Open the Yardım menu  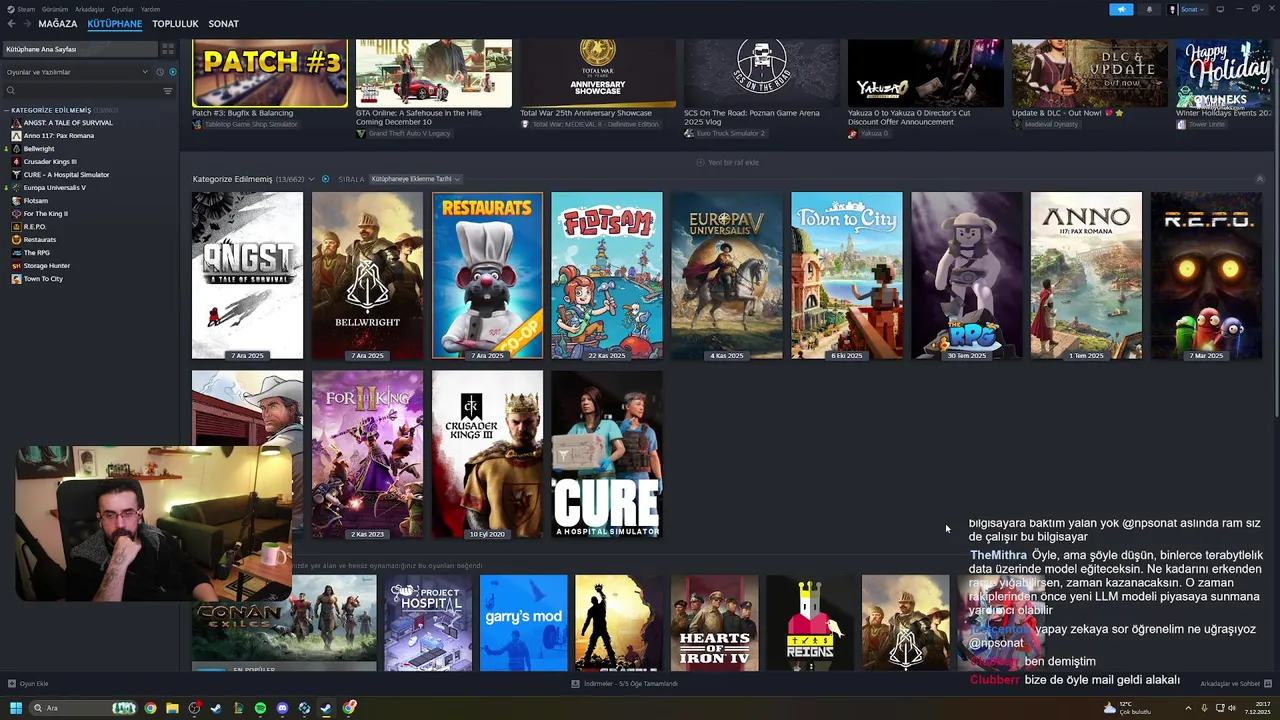[x=150, y=9]
